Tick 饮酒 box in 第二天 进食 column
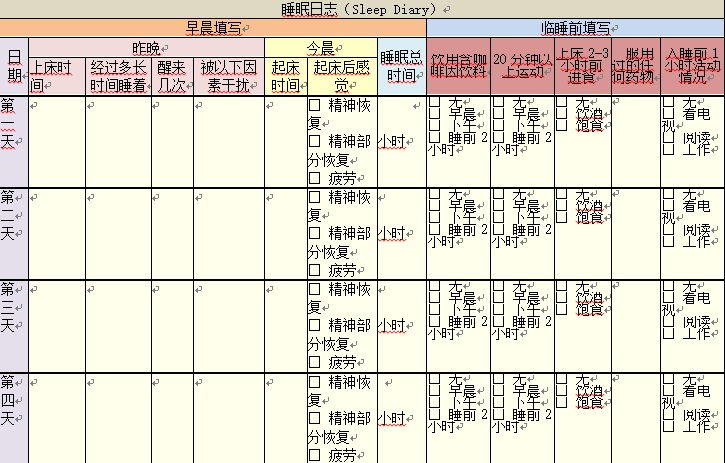Image resolution: width=725 pixels, height=463 pixels. click(561, 205)
